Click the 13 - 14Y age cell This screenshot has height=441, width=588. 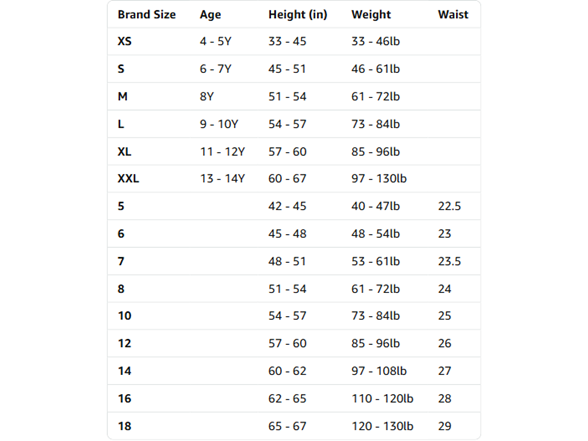[222, 178]
